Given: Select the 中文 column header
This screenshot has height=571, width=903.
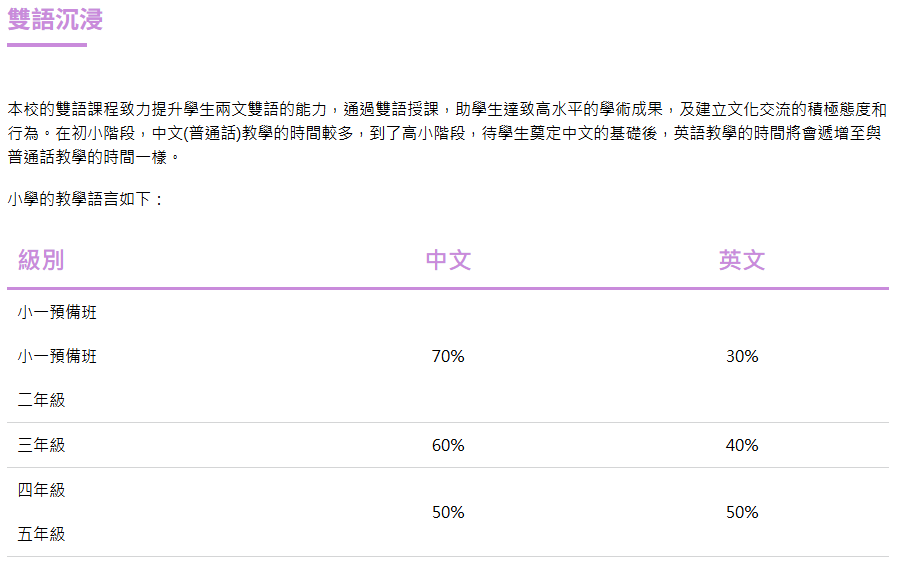Looking at the screenshot, I should (448, 260).
